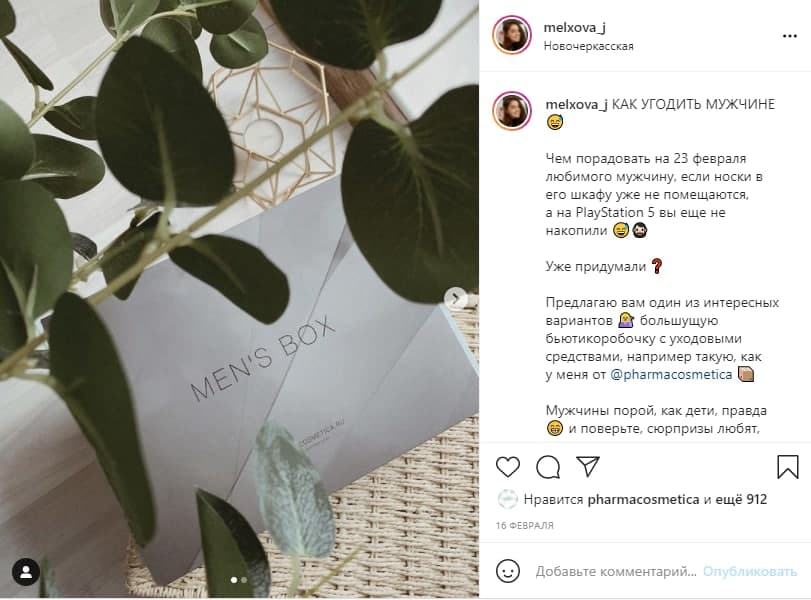
Task: Open avatar next to the caption
Action: click(512, 111)
